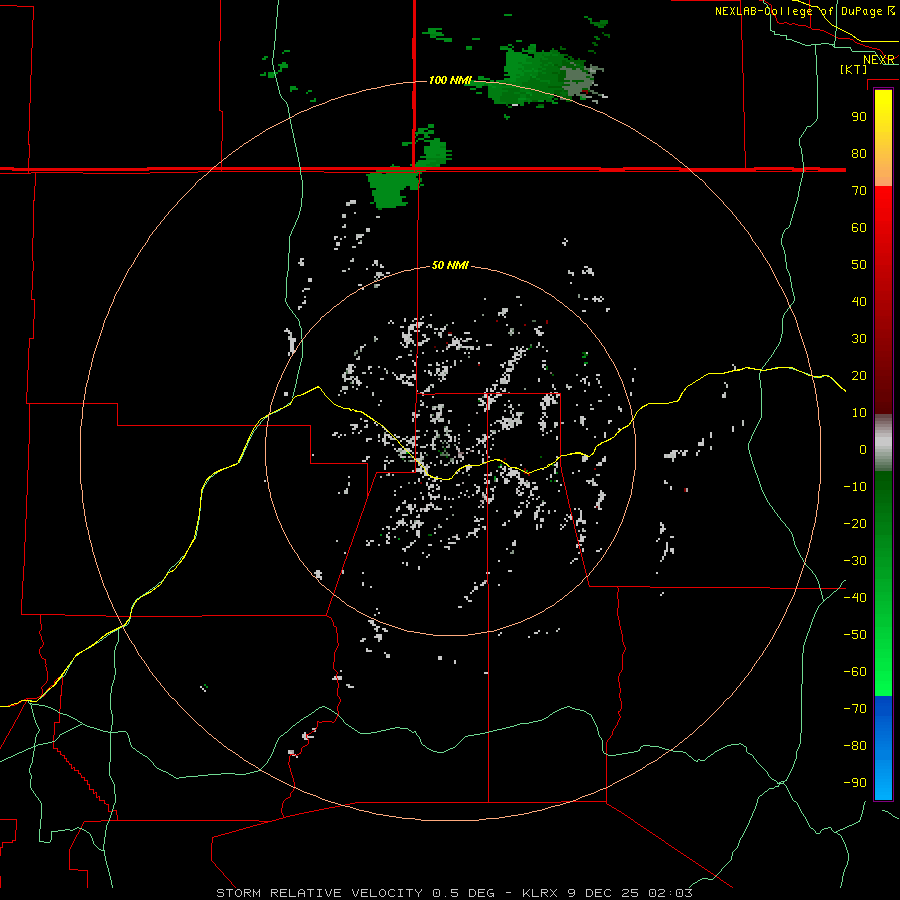Click the 40 value on the velocity scale
Image resolution: width=900 pixels, height=900 pixels.
[859, 302]
